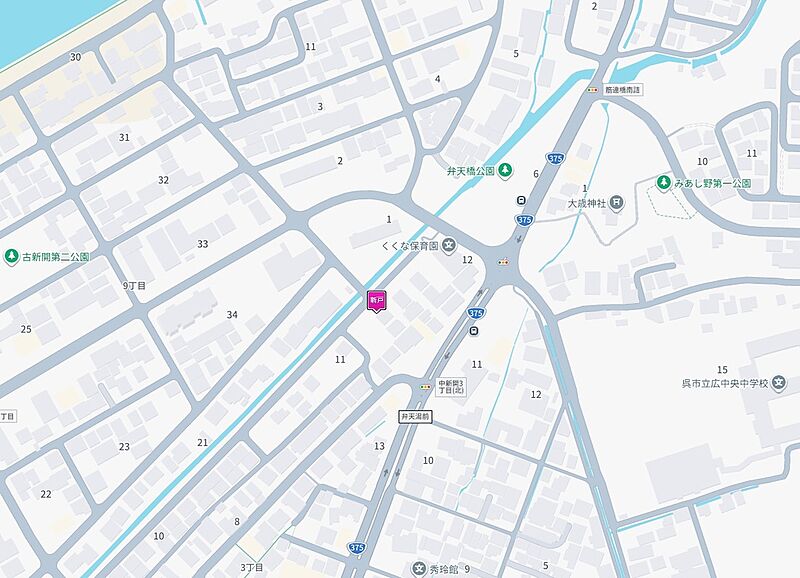Click route 375 shield at bottom of map
The image size is (800, 578).
(357, 548)
